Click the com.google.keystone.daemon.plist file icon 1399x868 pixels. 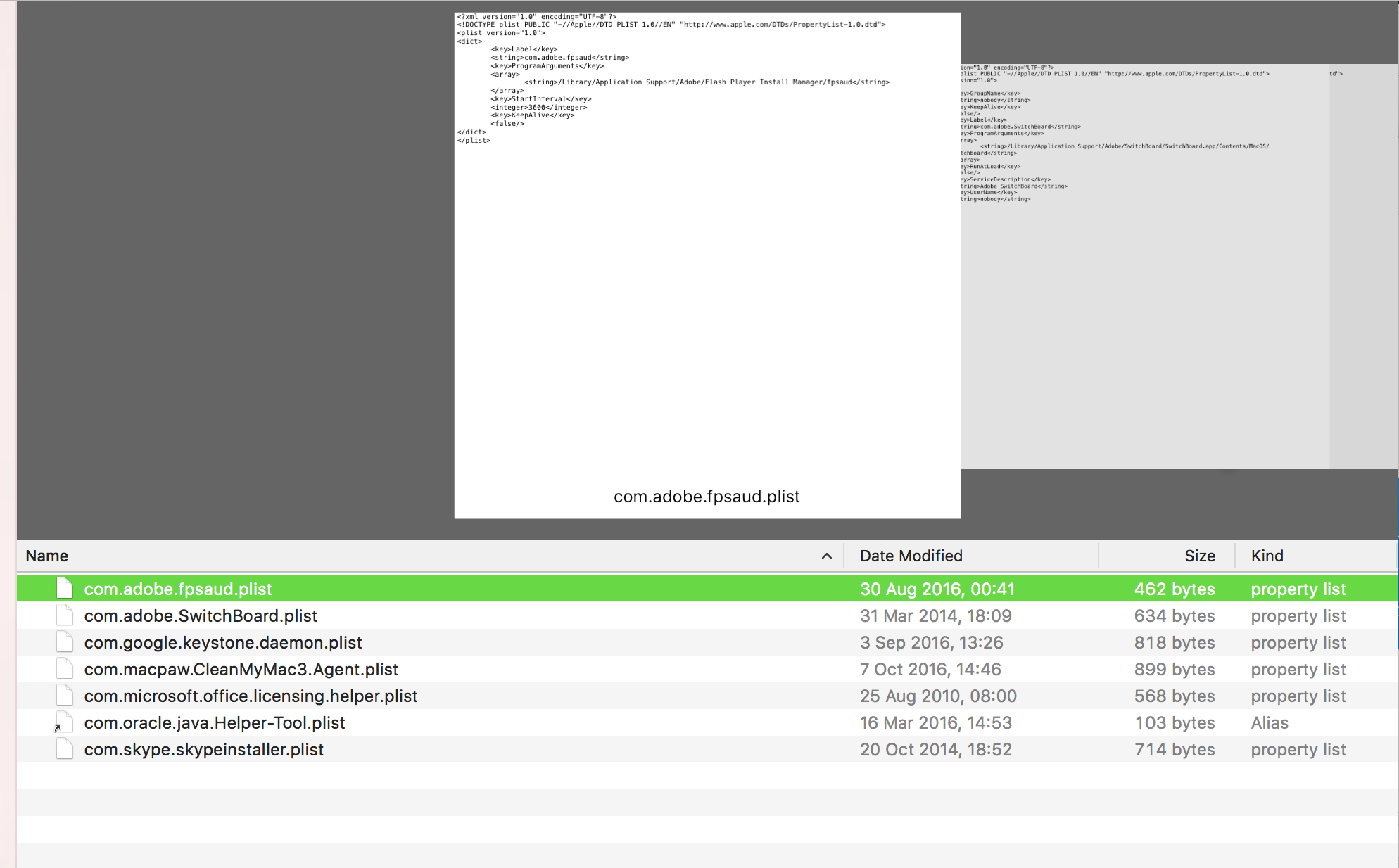(65, 642)
